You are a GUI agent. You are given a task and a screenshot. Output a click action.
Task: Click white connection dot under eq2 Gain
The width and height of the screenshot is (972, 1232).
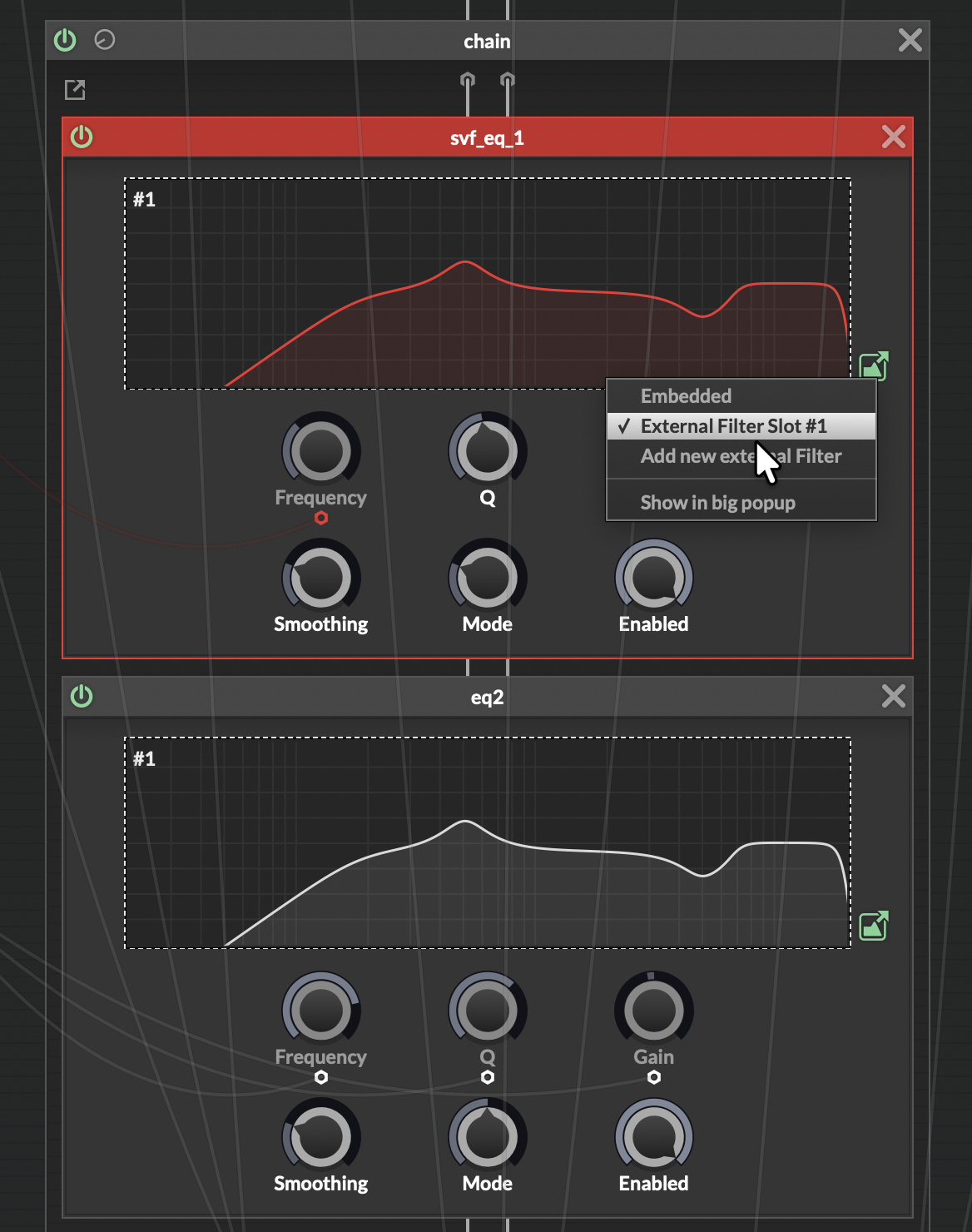(654, 1077)
